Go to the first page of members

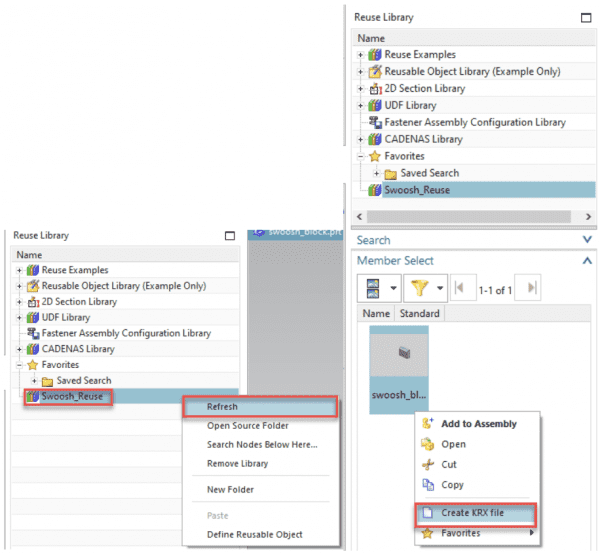[463, 287]
